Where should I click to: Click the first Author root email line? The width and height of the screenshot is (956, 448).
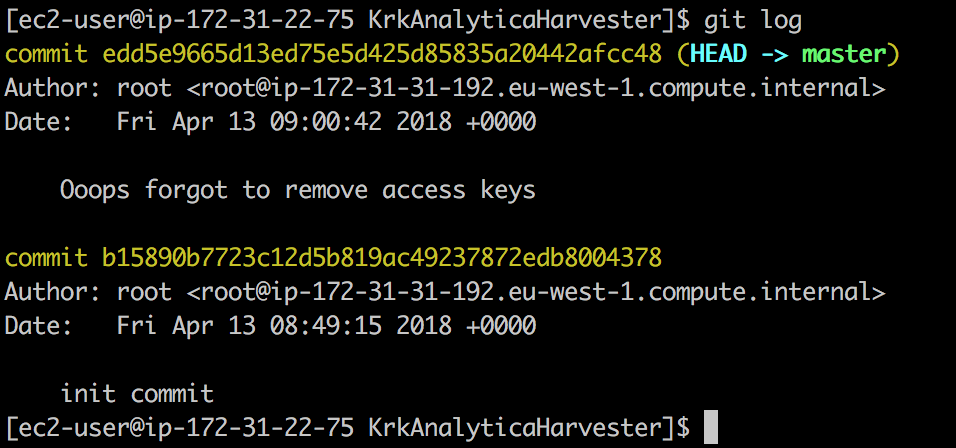click(x=444, y=88)
